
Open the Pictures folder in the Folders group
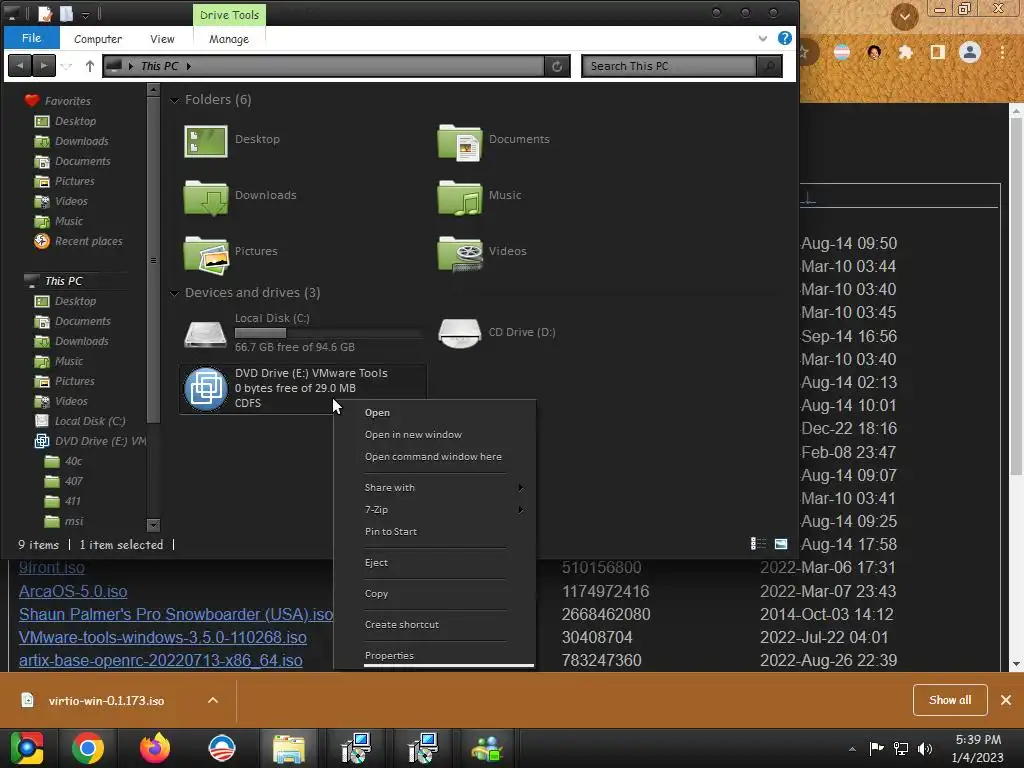pos(206,254)
